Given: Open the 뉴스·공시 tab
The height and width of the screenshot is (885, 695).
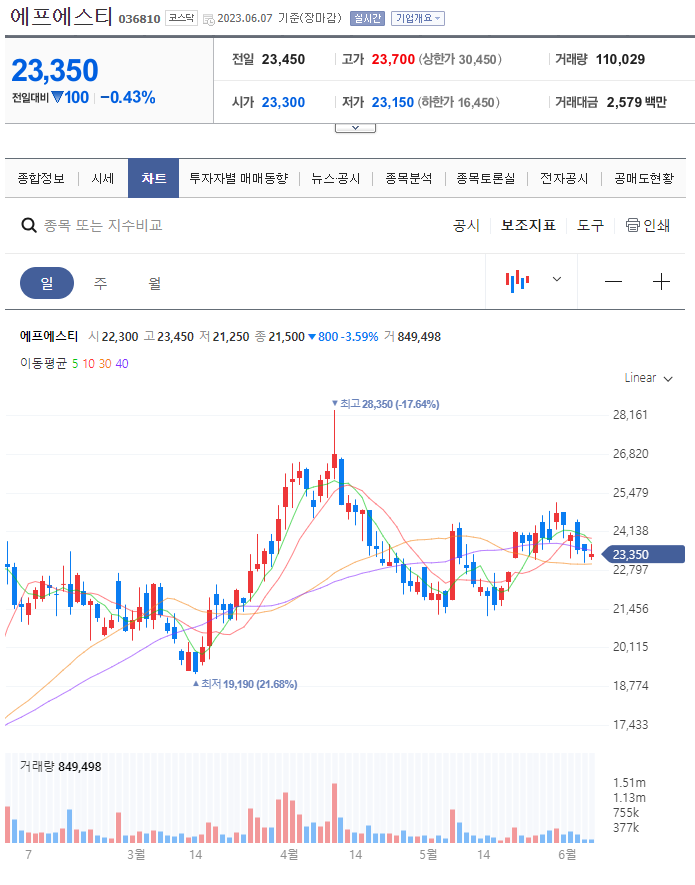Looking at the screenshot, I should click(335, 178).
